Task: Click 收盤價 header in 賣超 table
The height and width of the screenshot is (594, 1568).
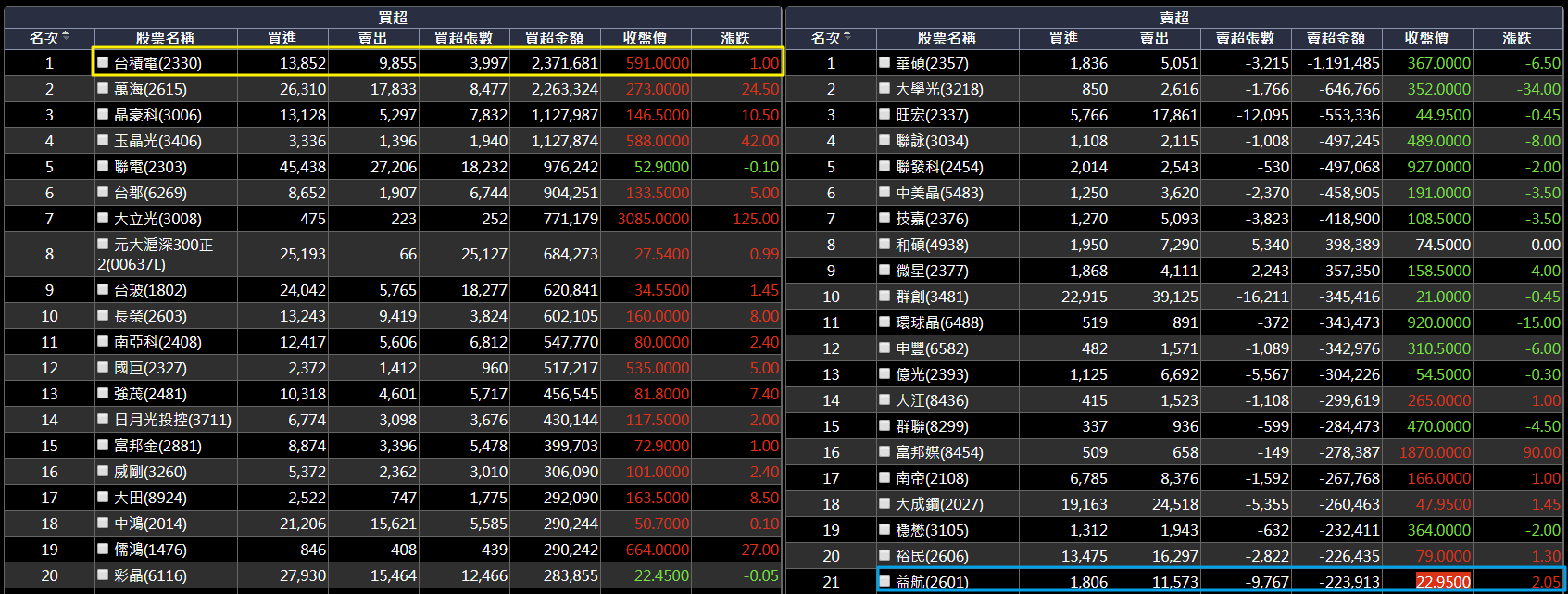Action: coord(1426,38)
